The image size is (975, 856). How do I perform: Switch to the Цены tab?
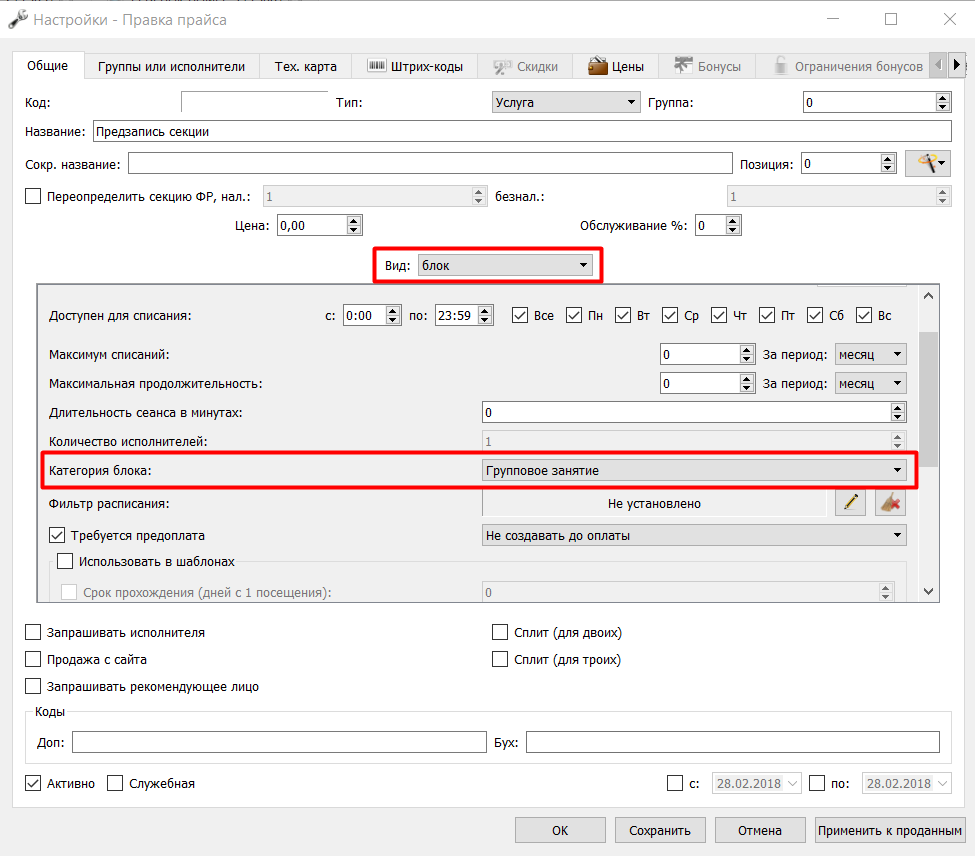tap(616, 67)
